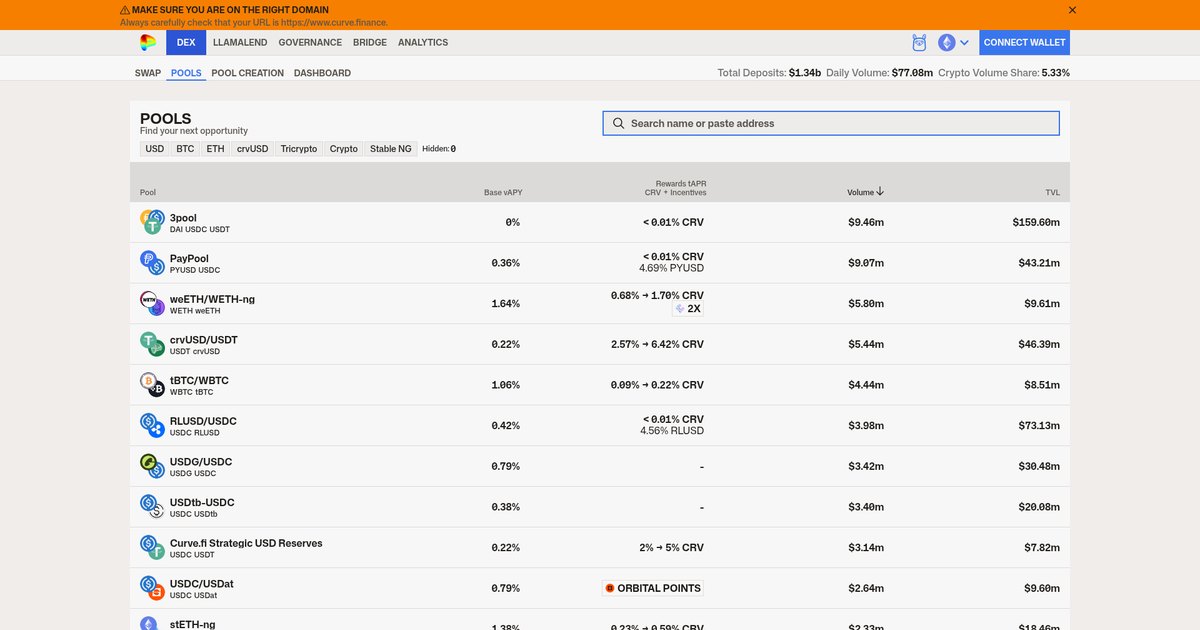Click the RLUSD/USDC token icons
The image size is (1200, 630).
point(151,425)
